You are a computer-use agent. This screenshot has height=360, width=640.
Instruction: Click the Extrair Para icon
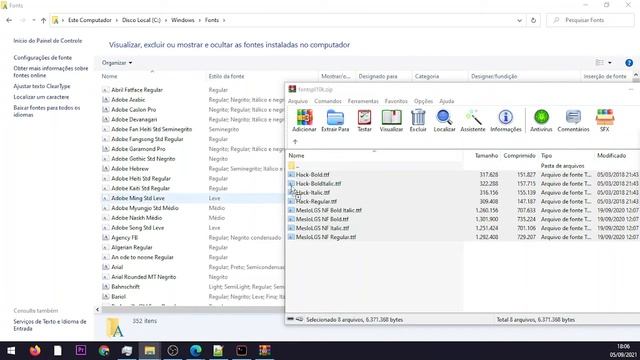pyautogui.click(x=335, y=120)
